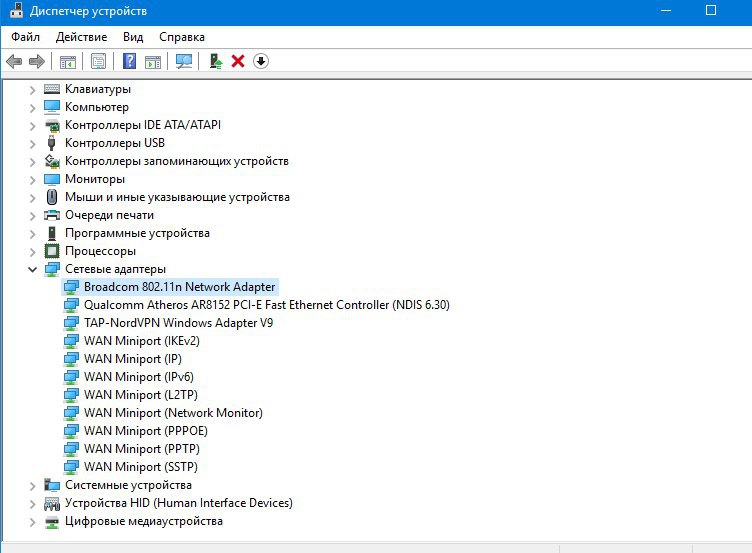Scan for hardware changes monitor icon
Screen dimensions: 752x553
click(x=184, y=61)
